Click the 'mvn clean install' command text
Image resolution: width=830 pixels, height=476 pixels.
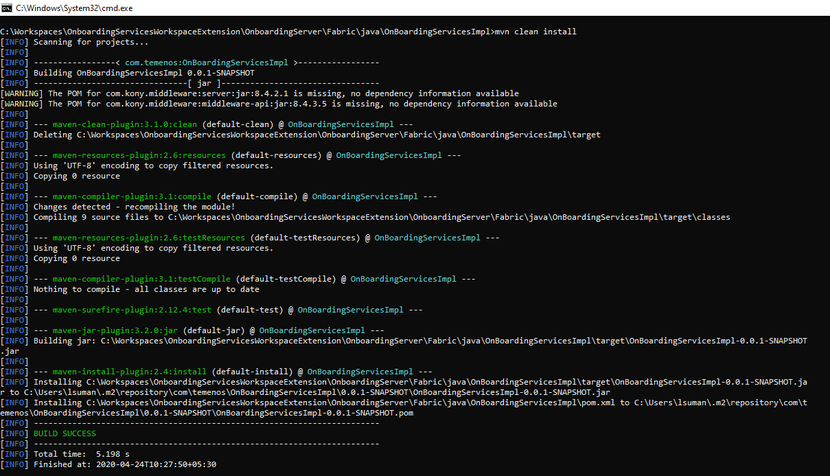(x=536, y=31)
